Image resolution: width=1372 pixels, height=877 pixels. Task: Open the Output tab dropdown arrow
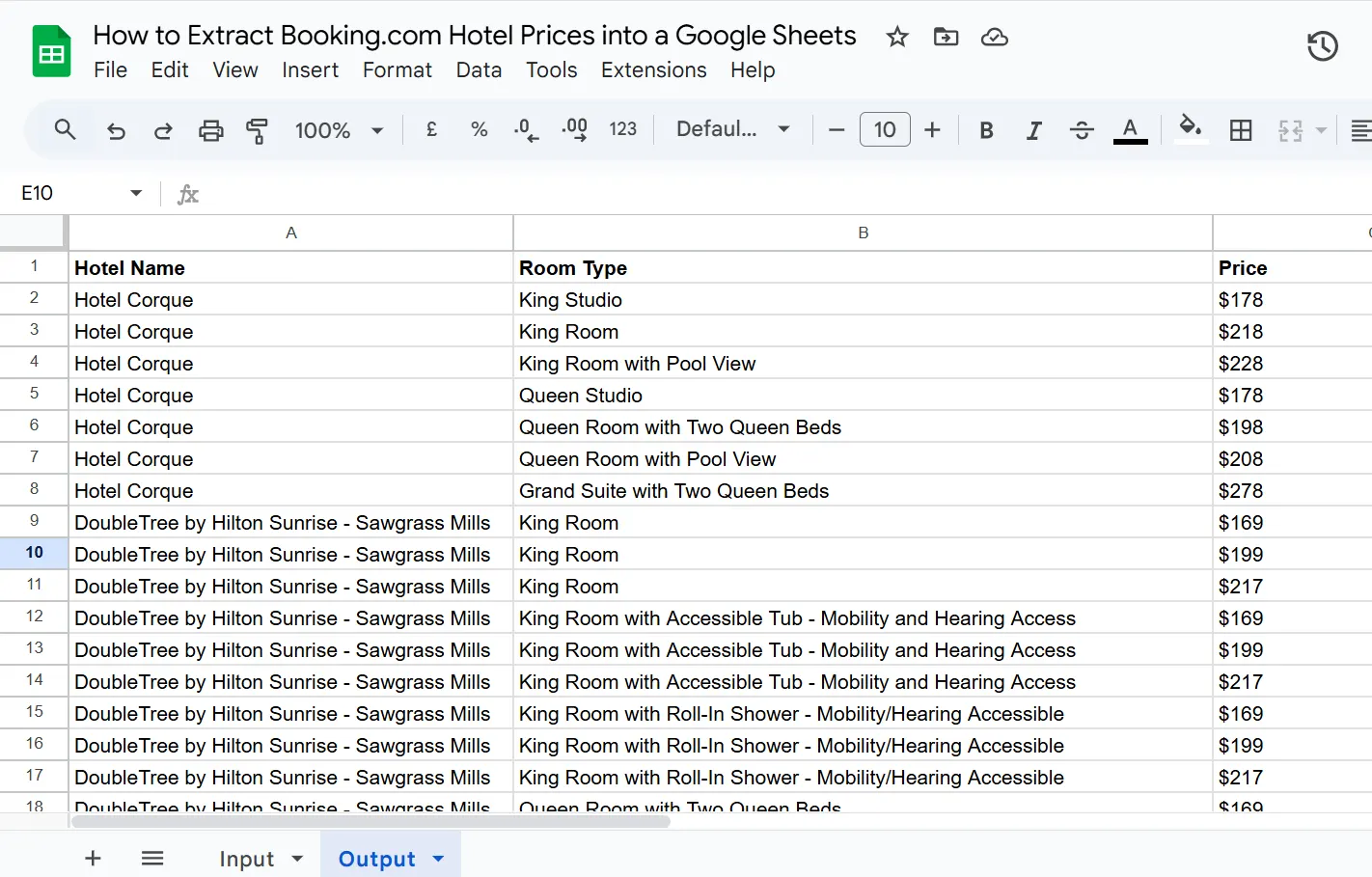coord(438,859)
